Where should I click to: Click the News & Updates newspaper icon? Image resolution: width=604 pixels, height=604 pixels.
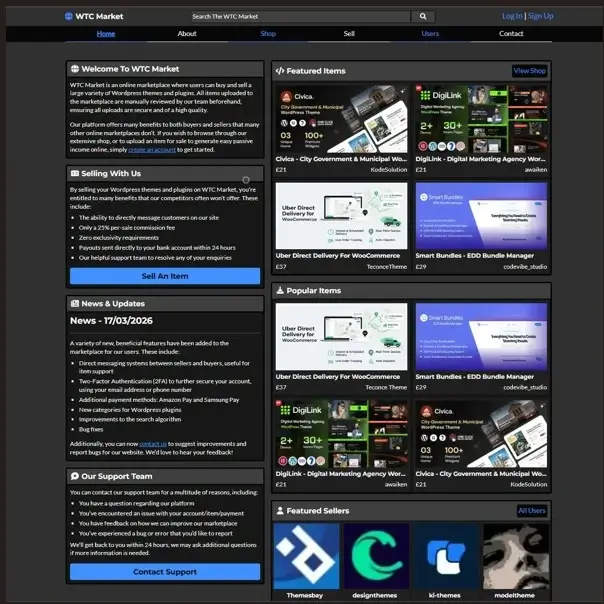pos(75,304)
